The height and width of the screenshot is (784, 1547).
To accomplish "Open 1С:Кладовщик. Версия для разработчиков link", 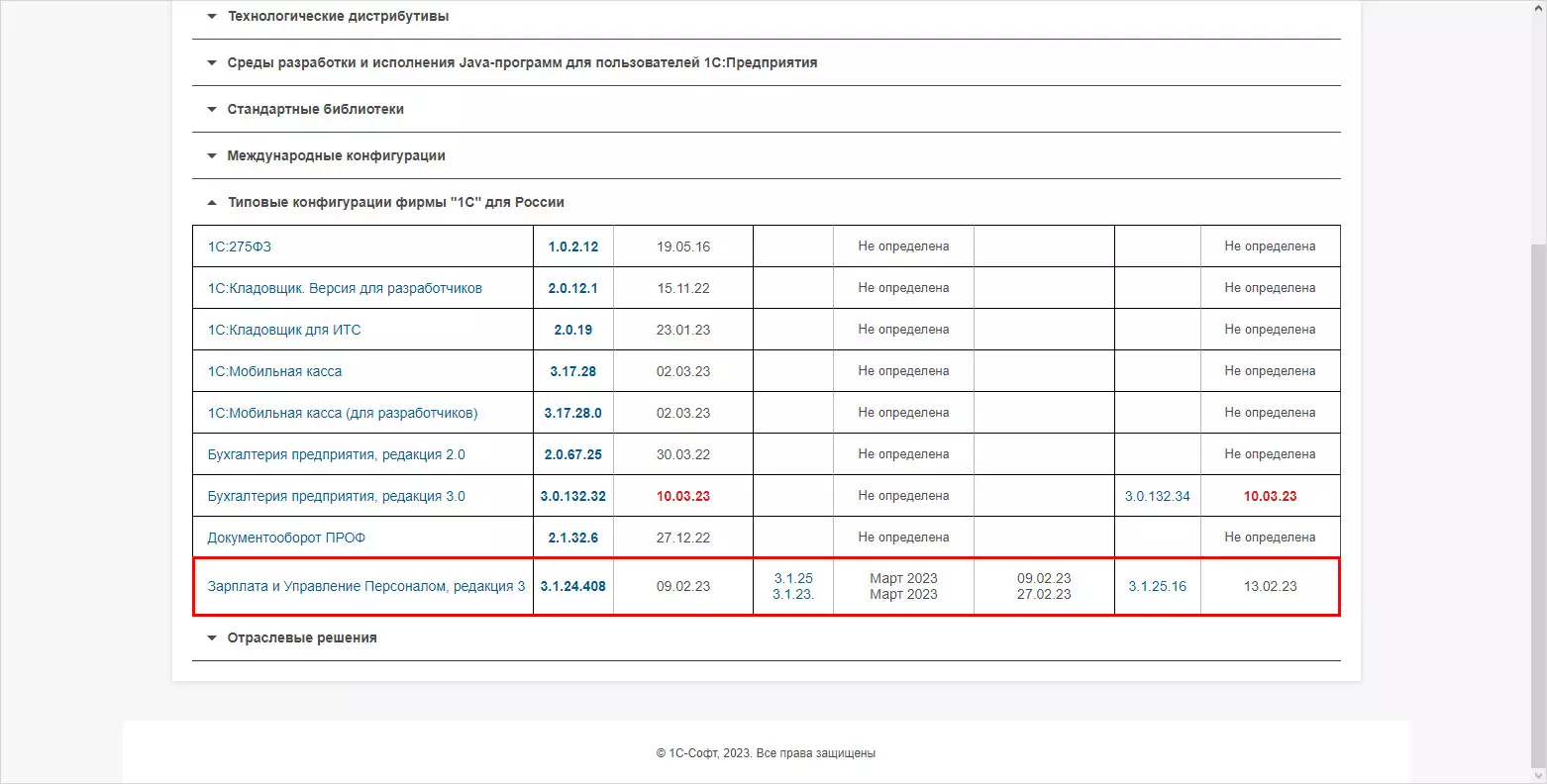I will 345,288.
